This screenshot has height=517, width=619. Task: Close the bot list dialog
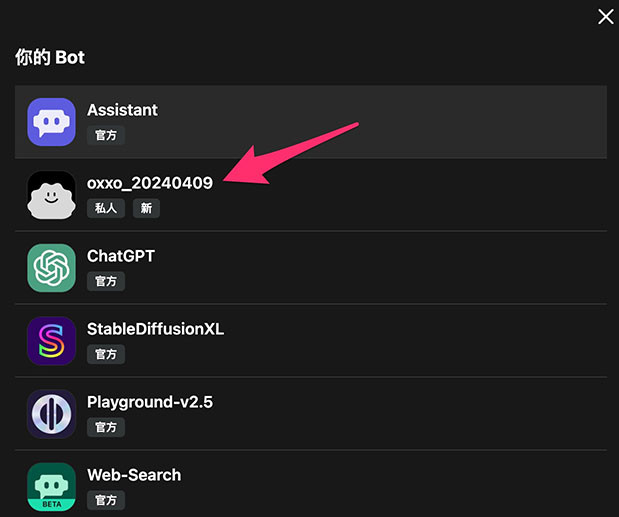(606, 17)
